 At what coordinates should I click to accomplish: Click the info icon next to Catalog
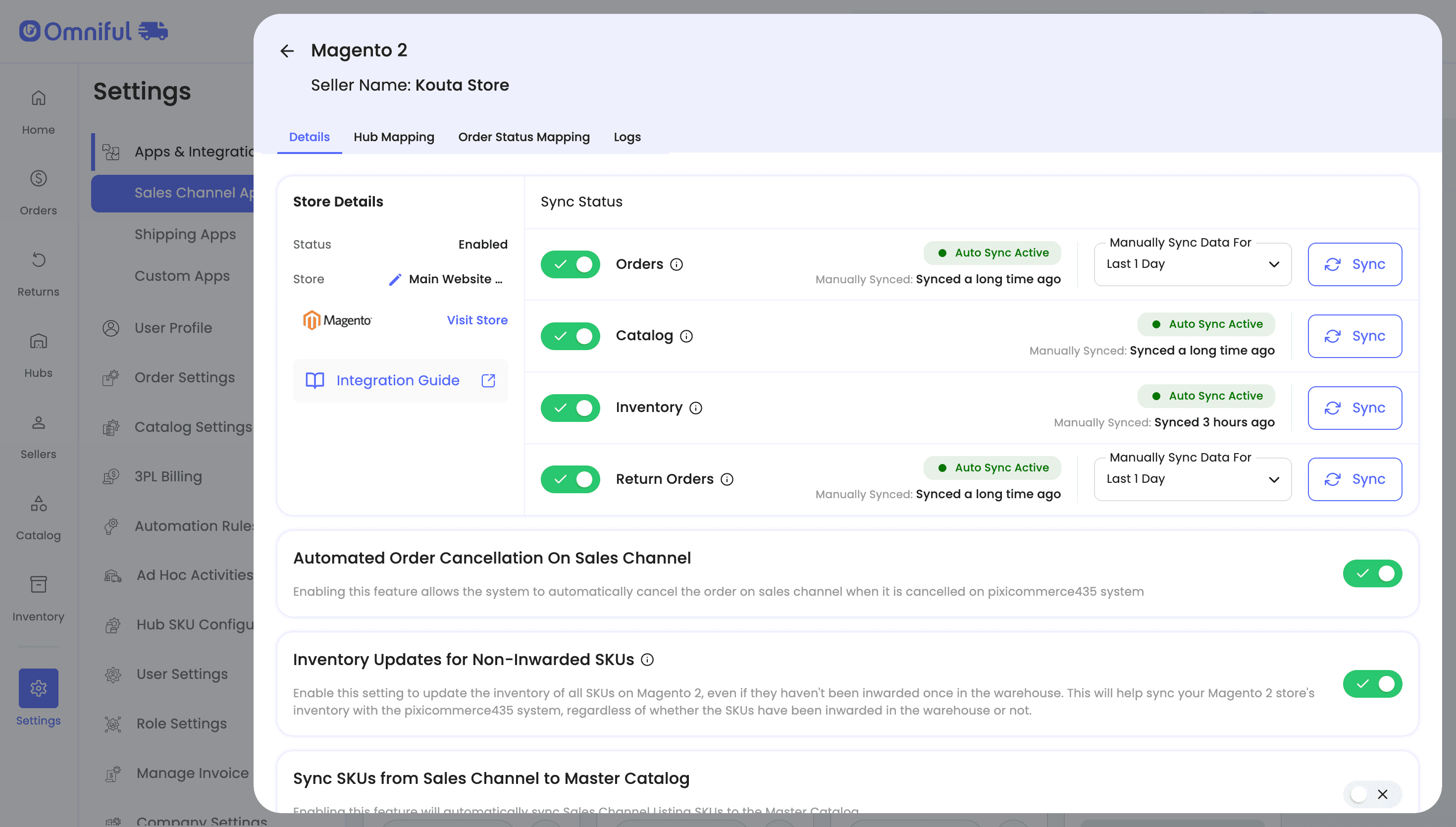686,336
